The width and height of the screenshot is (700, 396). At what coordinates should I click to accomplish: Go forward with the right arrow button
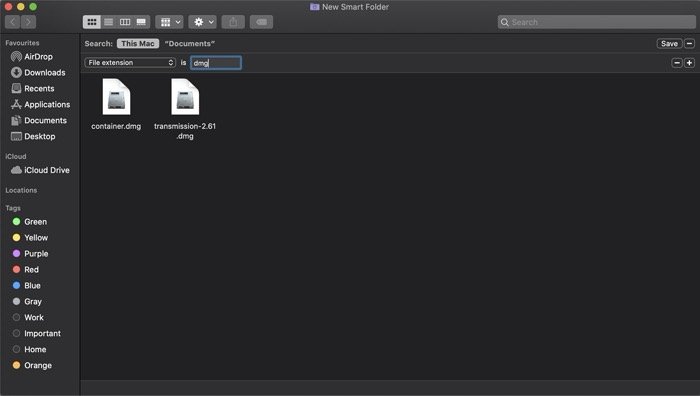(x=28, y=22)
